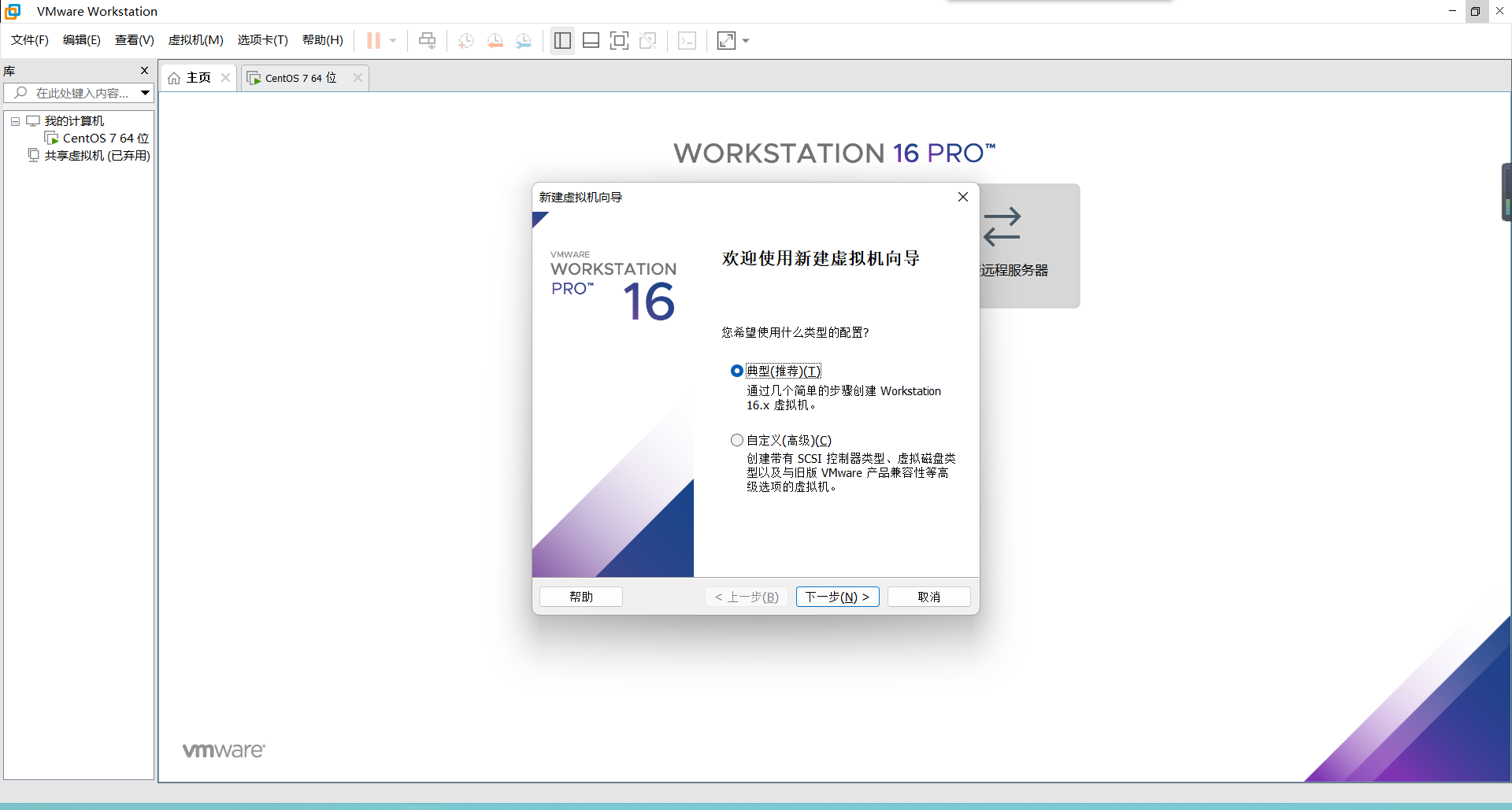
Task: Open the 文件(F) menu
Action: [30, 40]
